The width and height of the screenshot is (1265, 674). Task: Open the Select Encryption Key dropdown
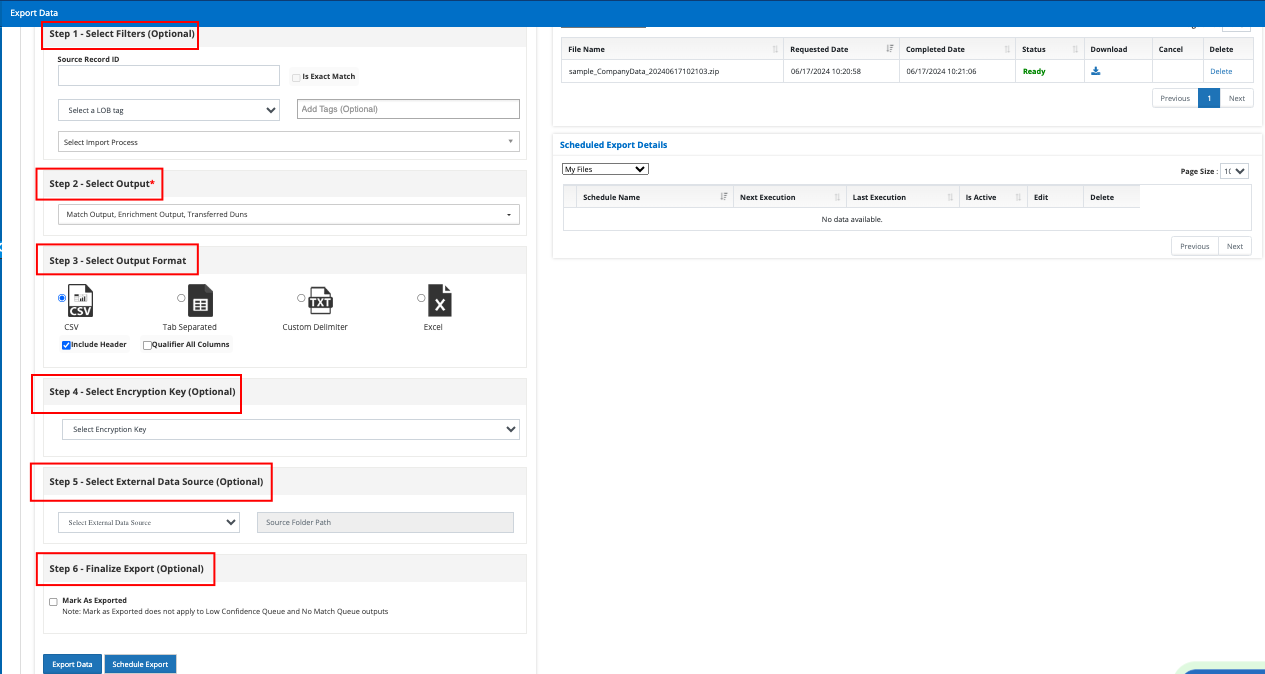tap(291, 429)
